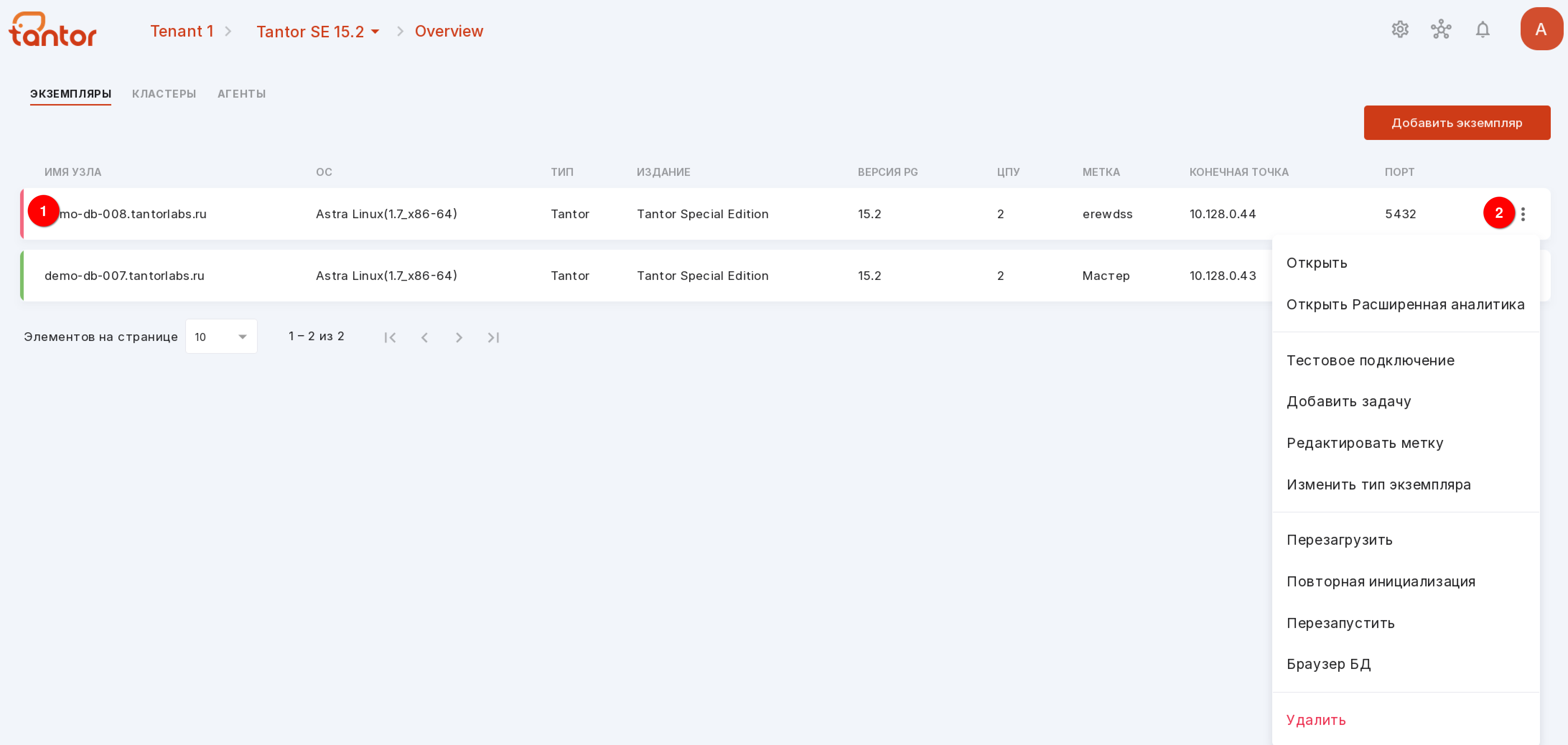Sort by the Имя узла column header

[x=73, y=172]
